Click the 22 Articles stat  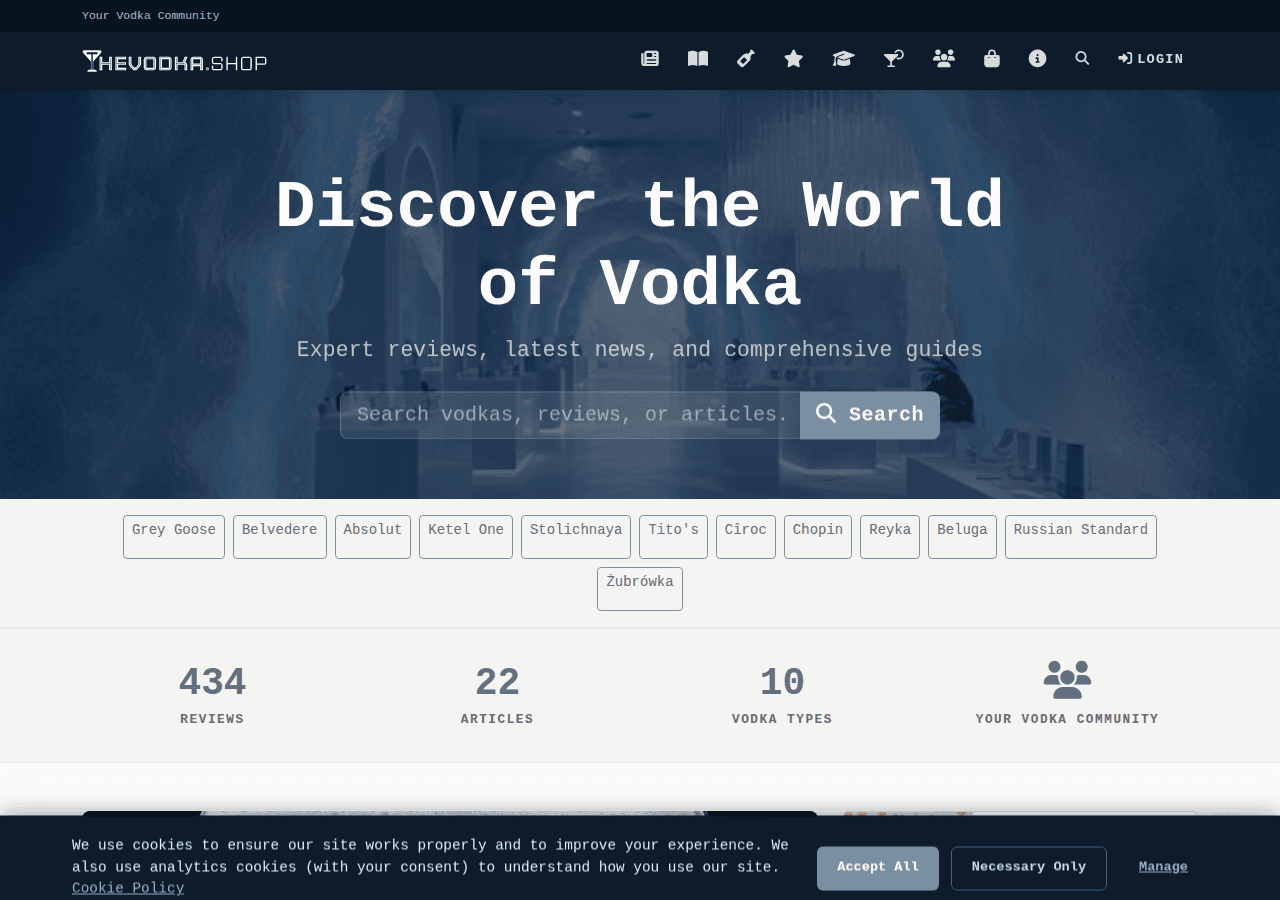497,695
